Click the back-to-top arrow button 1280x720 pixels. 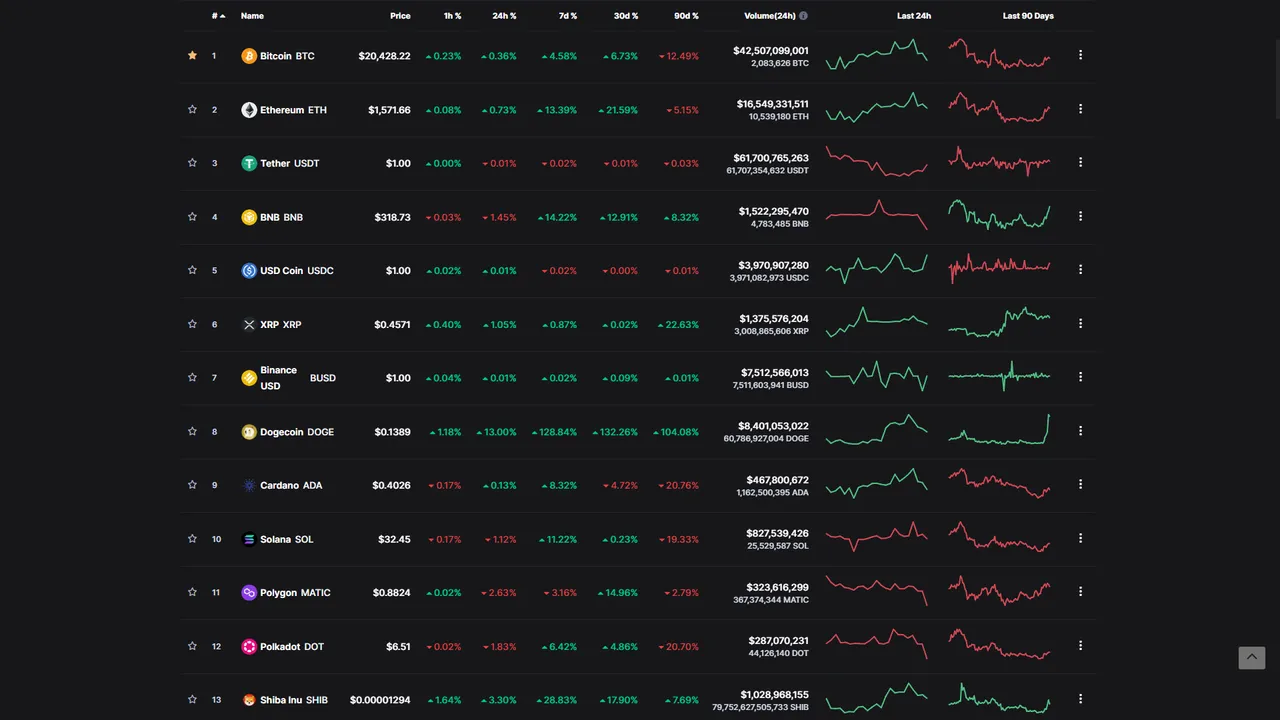(1252, 657)
